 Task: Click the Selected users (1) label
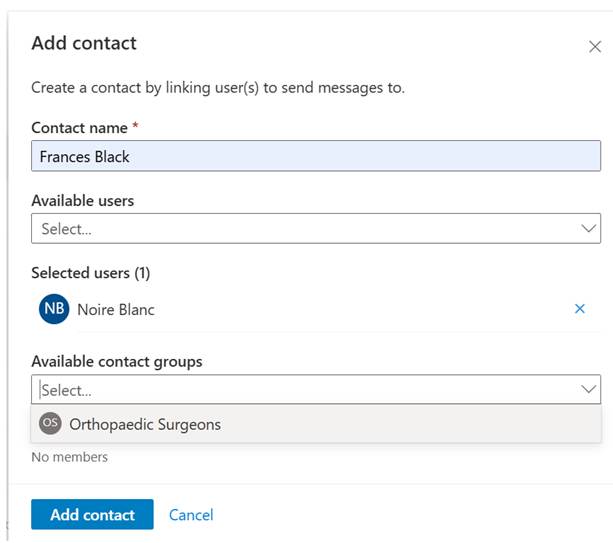[90, 273]
